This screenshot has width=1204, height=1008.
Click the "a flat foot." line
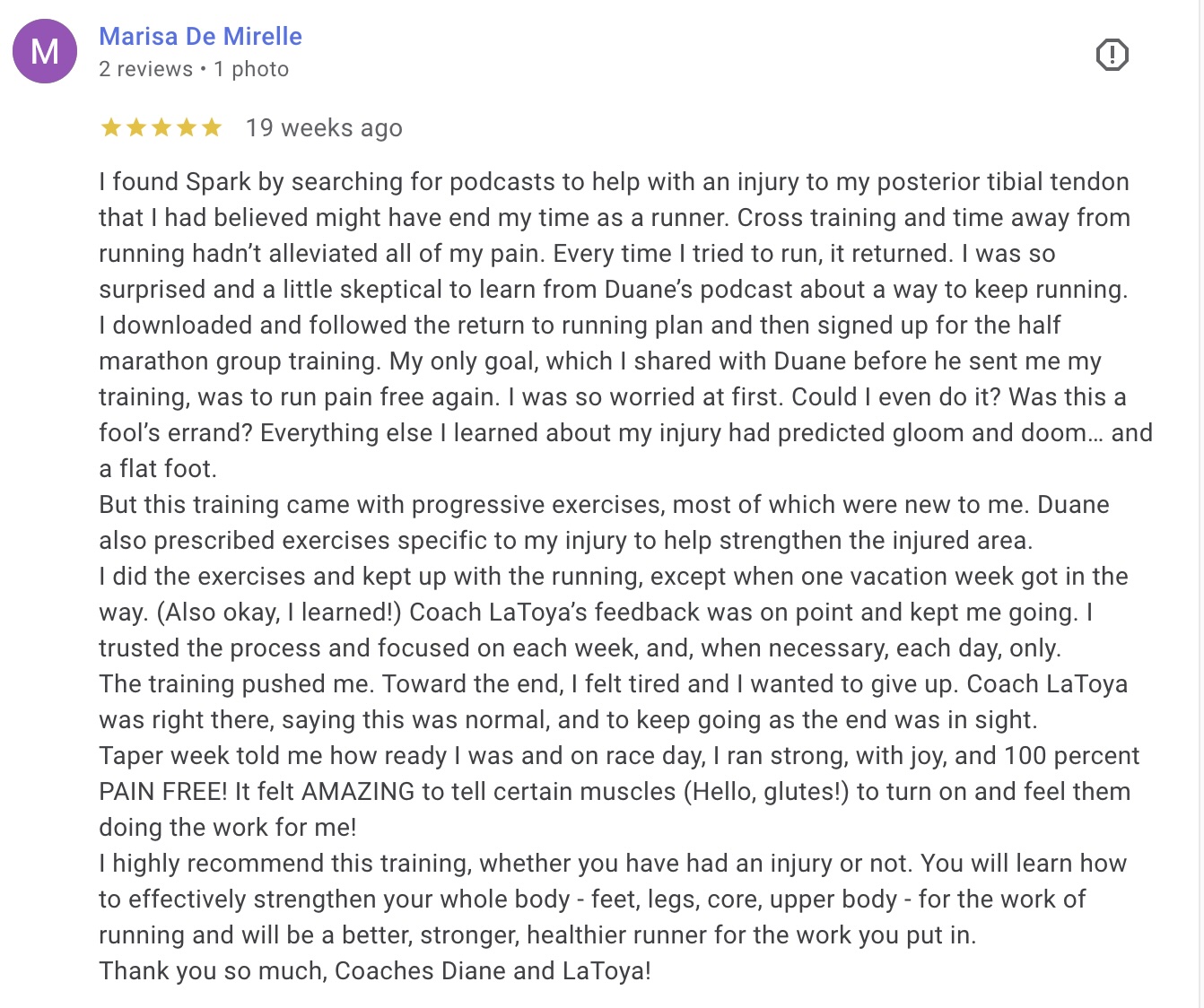pos(158,469)
